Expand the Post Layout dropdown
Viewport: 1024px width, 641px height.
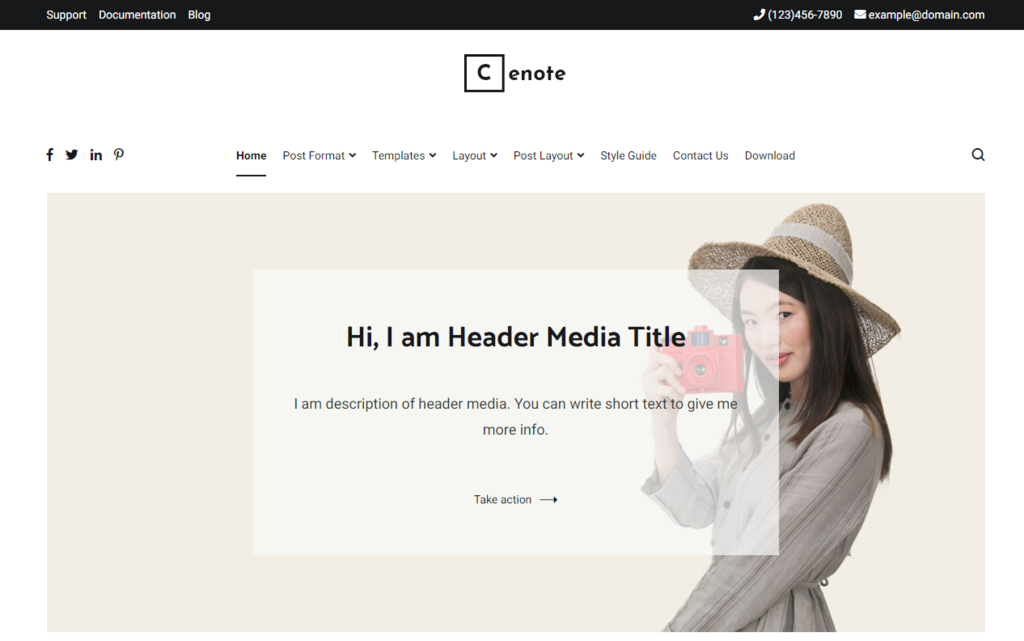[548, 156]
